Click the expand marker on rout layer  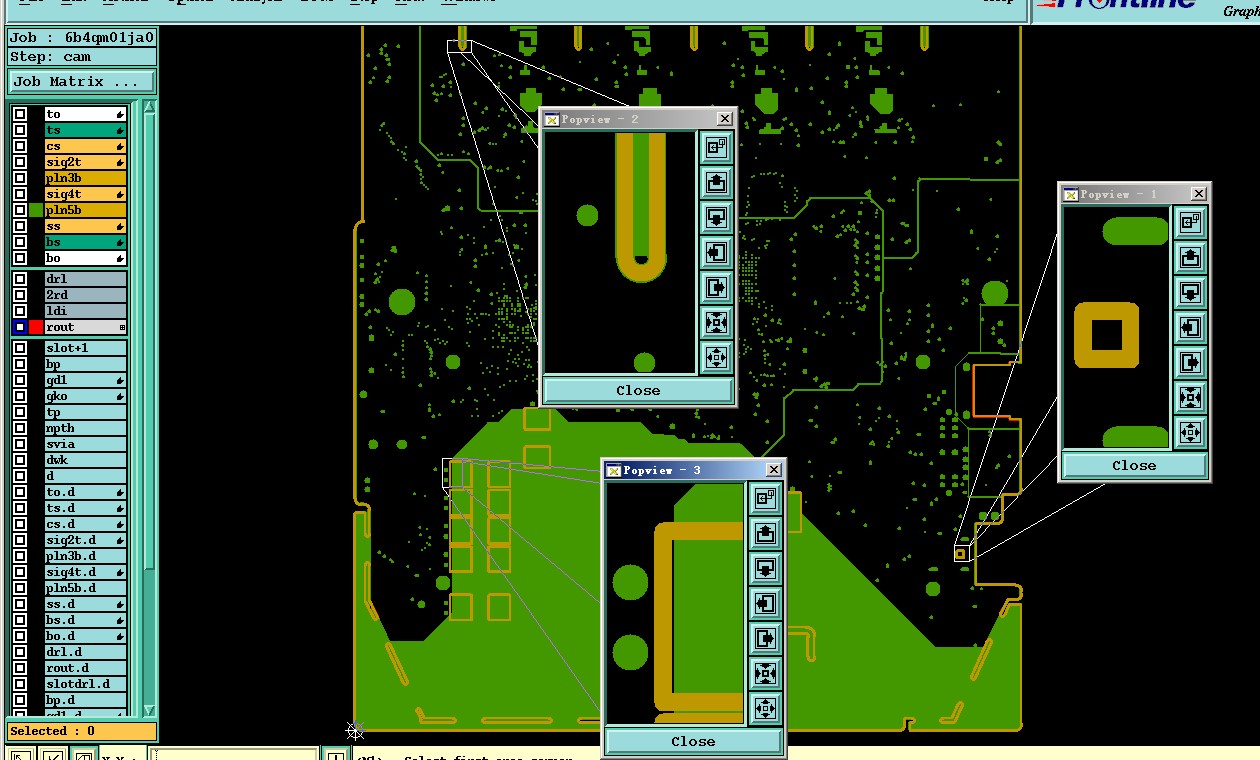122,327
